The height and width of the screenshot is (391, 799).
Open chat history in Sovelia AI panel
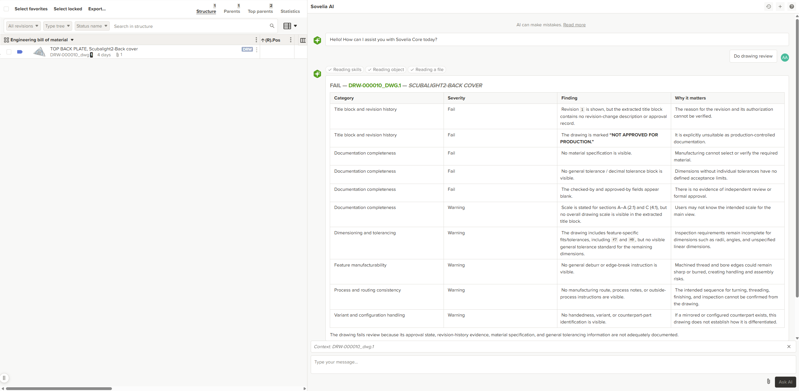(x=768, y=7)
